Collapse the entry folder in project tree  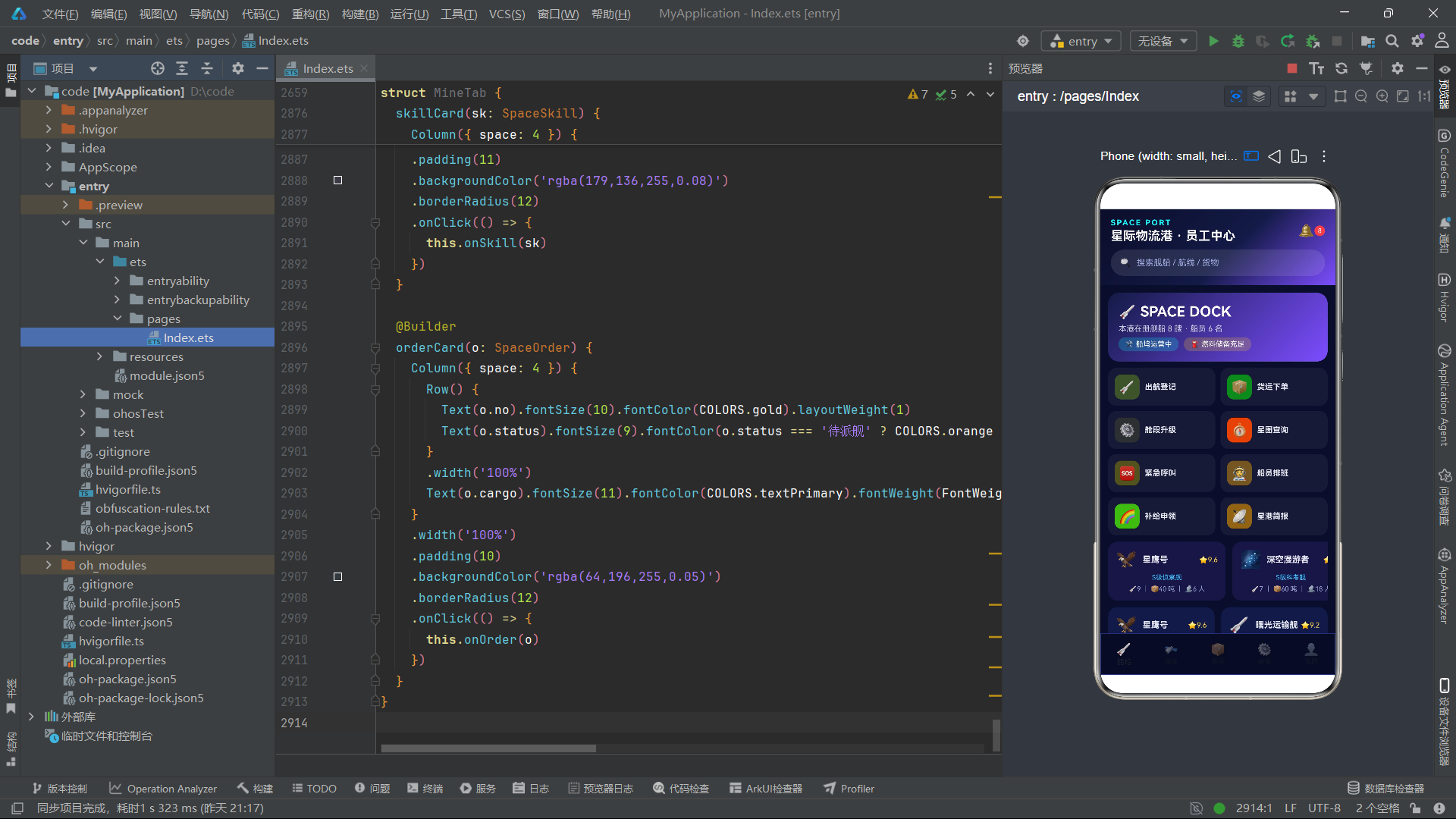(49, 186)
